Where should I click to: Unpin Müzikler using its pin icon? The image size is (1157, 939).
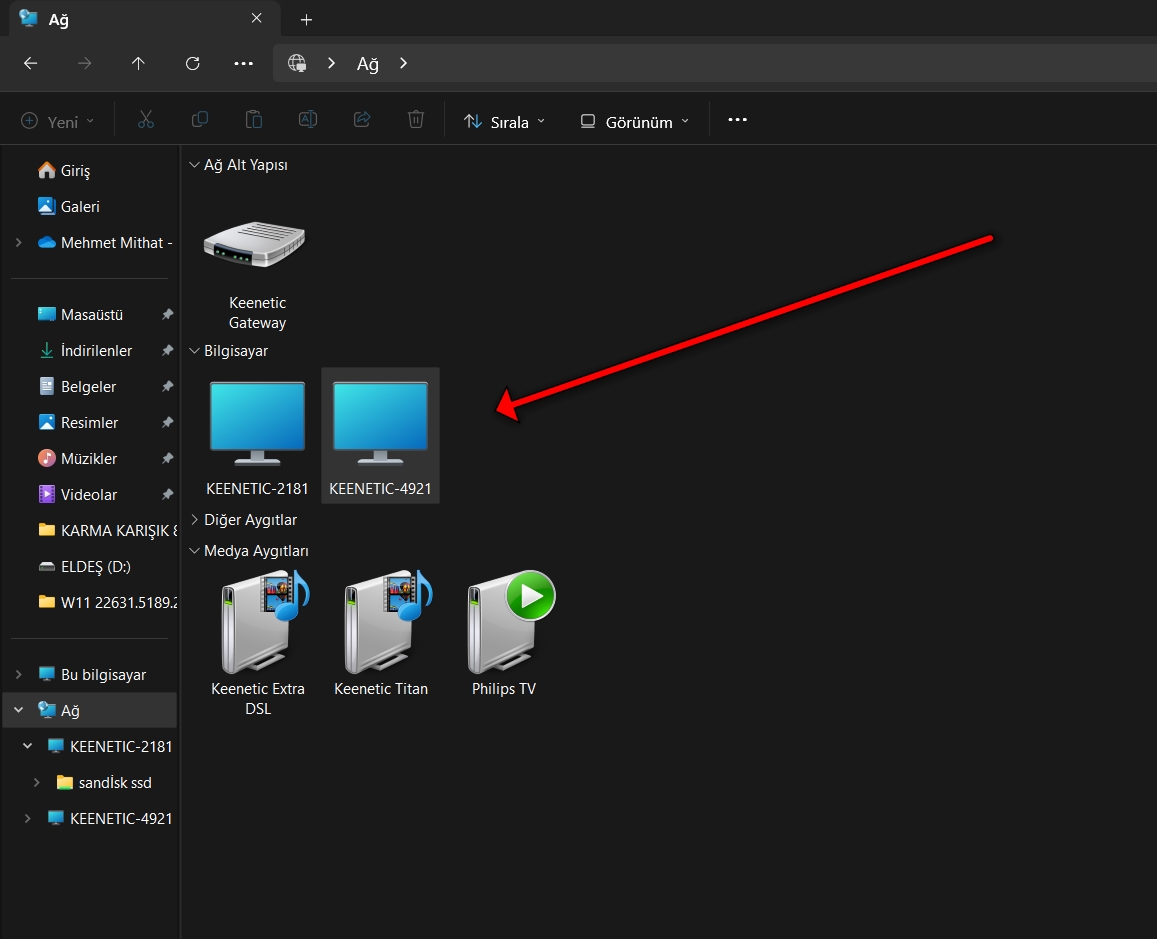tap(167, 459)
